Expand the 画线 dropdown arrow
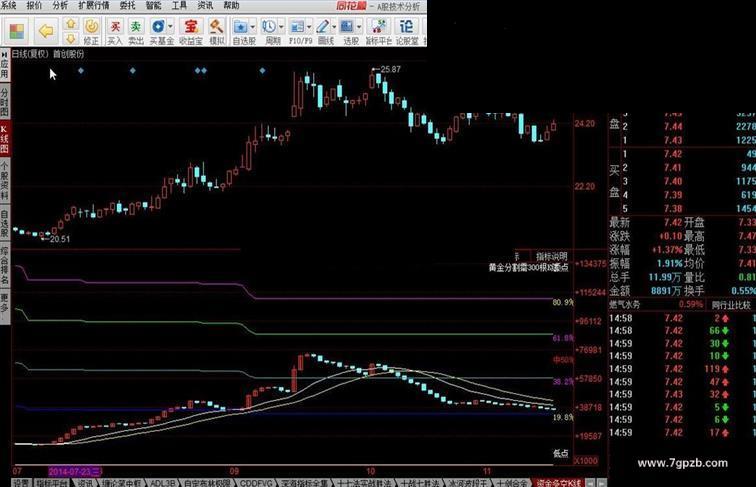 click(334, 27)
